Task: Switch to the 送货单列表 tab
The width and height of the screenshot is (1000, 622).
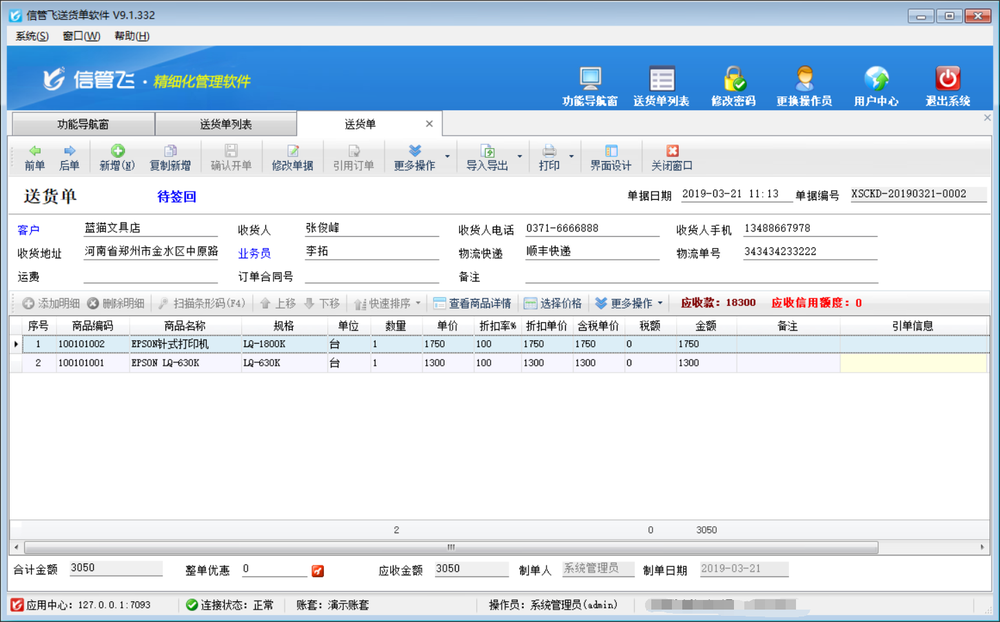Action: 226,124
